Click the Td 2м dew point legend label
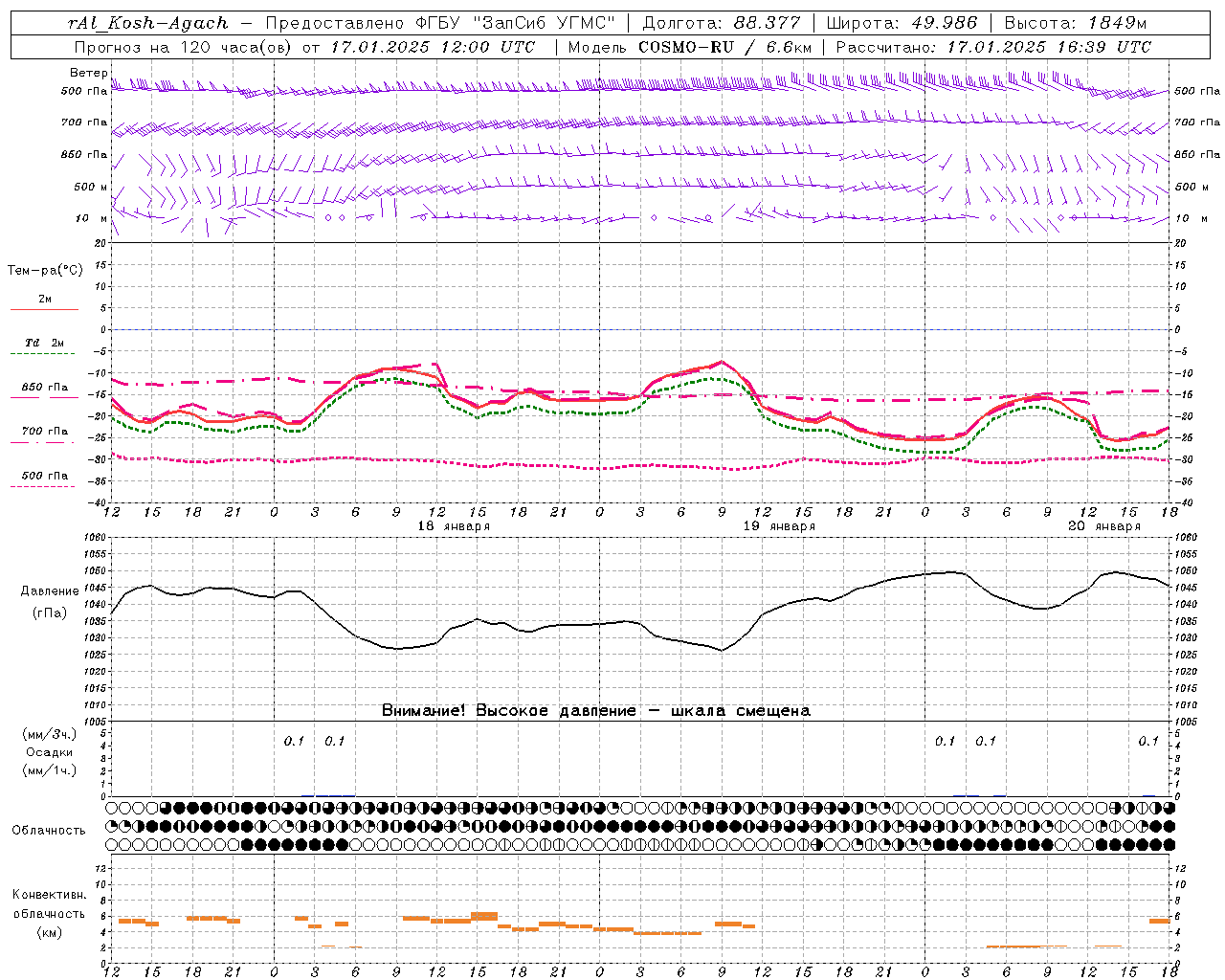Image resolution: width=1225 pixels, height=980 pixels. [45, 343]
